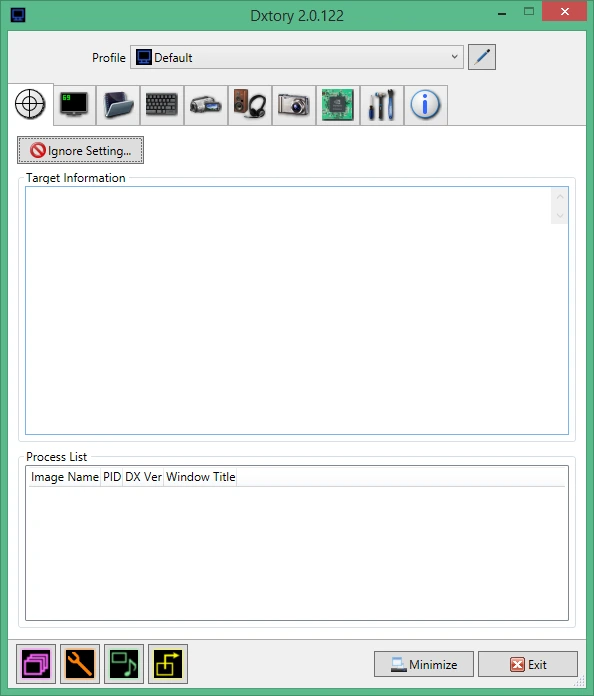Open the Hotkey keyboard tab
This screenshot has height=696, width=594.
click(x=162, y=105)
